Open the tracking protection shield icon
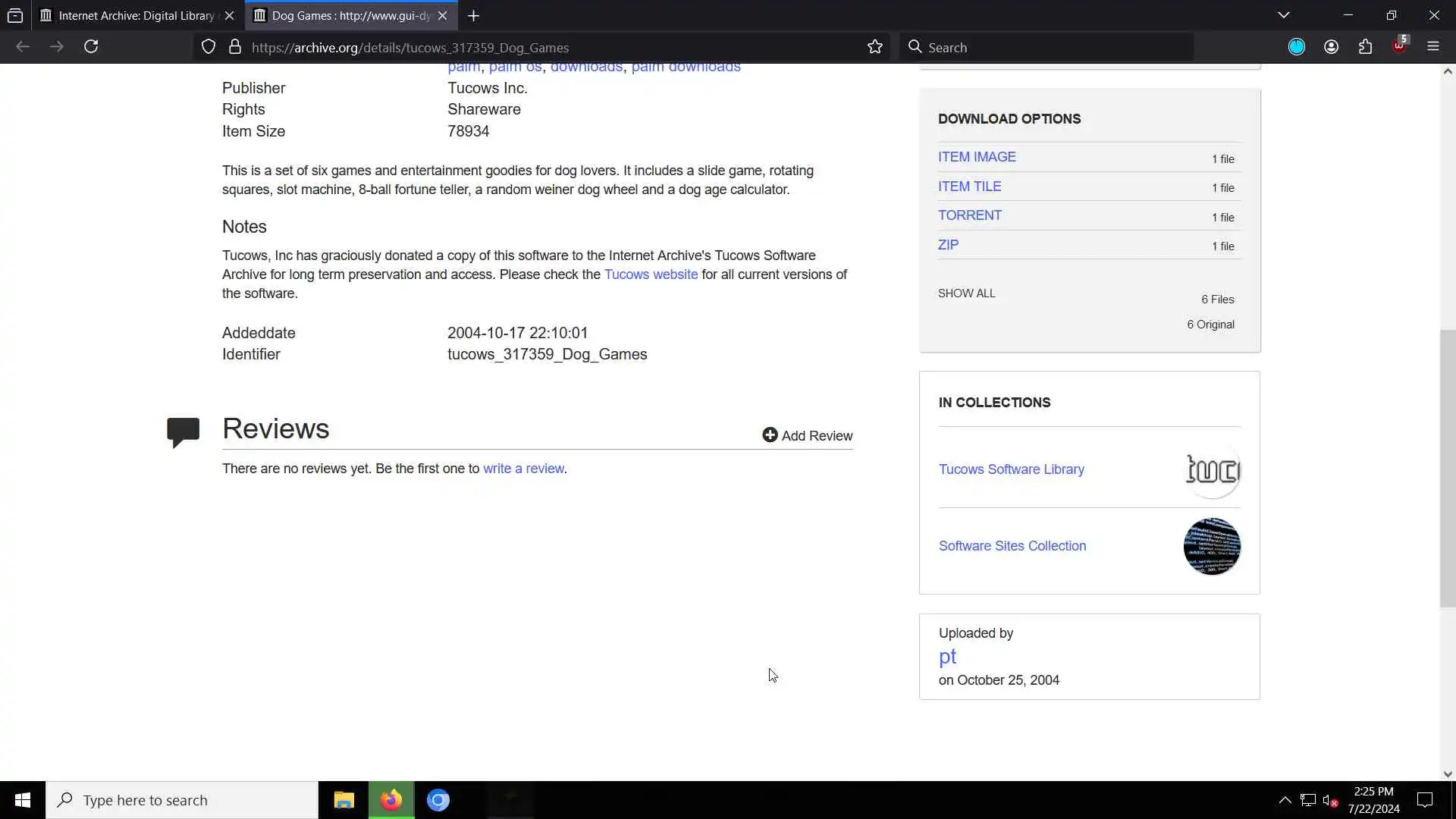1456x819 pixels. point(209,47)
